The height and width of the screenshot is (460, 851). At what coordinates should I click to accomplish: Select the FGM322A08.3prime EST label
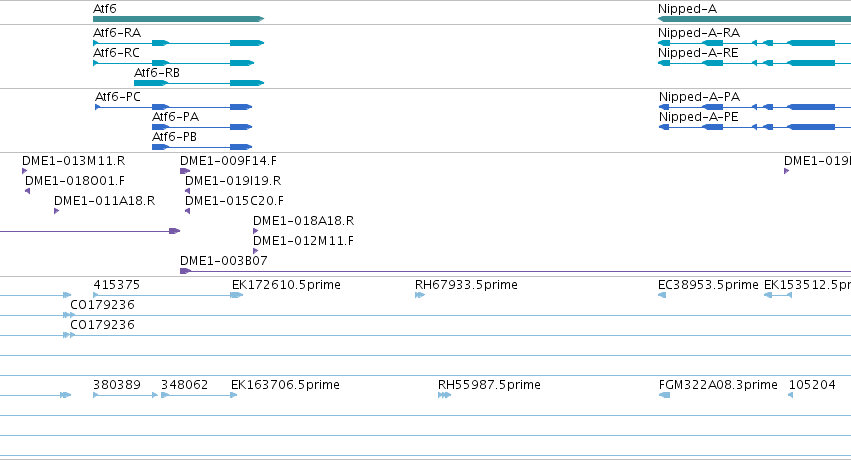718,385
